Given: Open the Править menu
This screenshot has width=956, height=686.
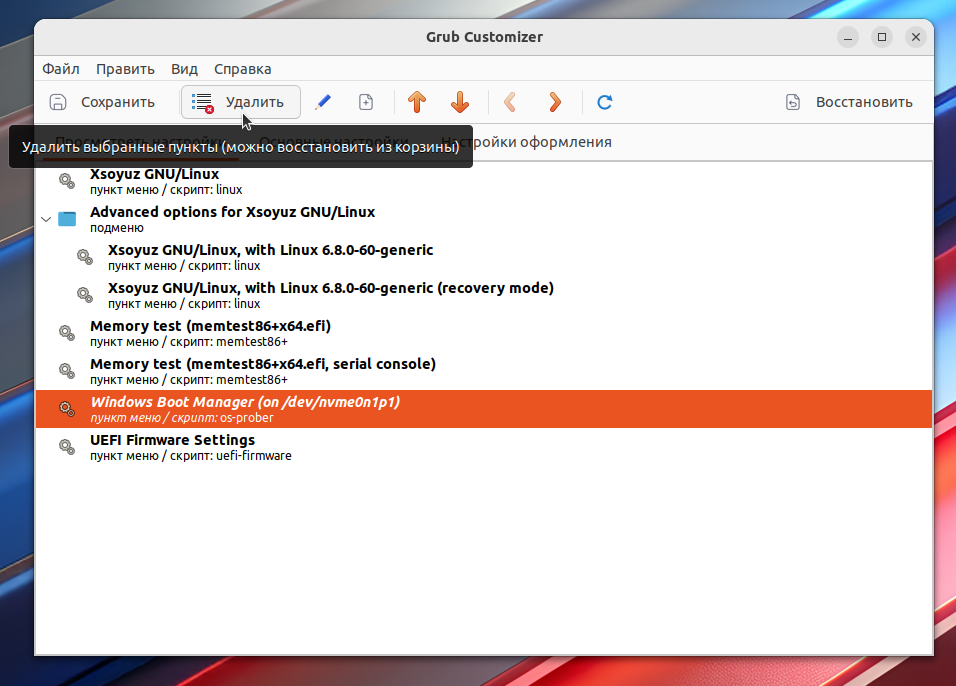Looking at the screenshot, I should 125,69.
